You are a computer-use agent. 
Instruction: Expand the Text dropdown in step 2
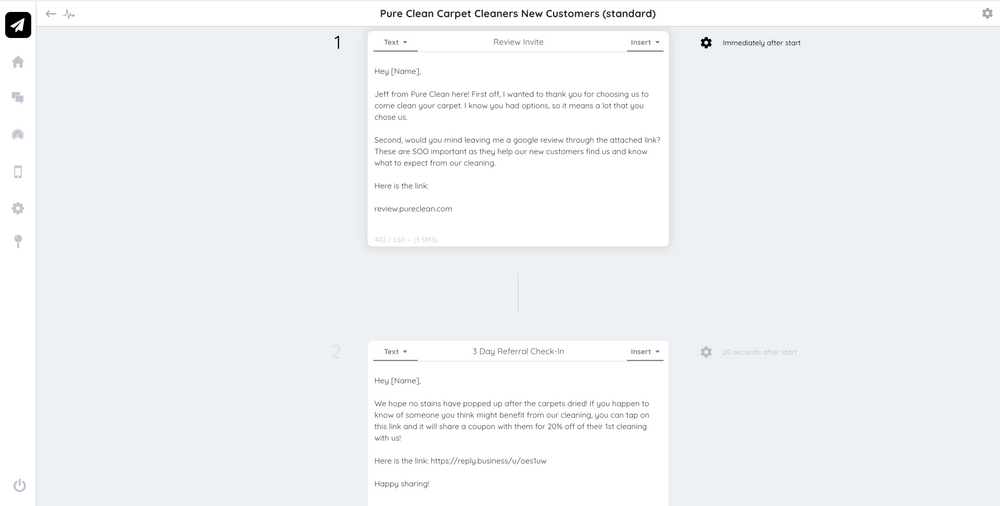click(x=396, y=352)
